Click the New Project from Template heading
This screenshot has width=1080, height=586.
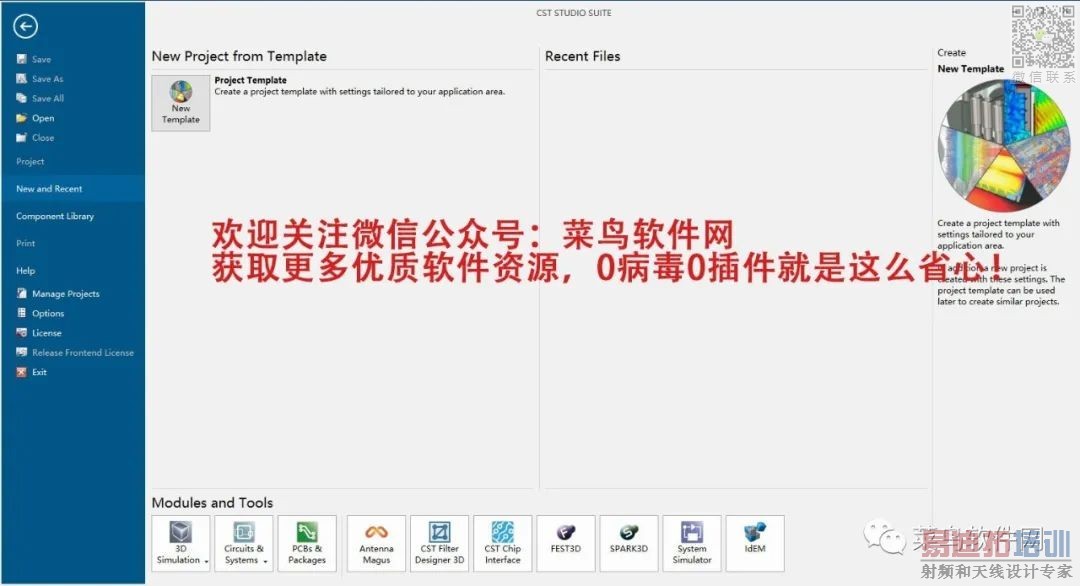(239, 56)
